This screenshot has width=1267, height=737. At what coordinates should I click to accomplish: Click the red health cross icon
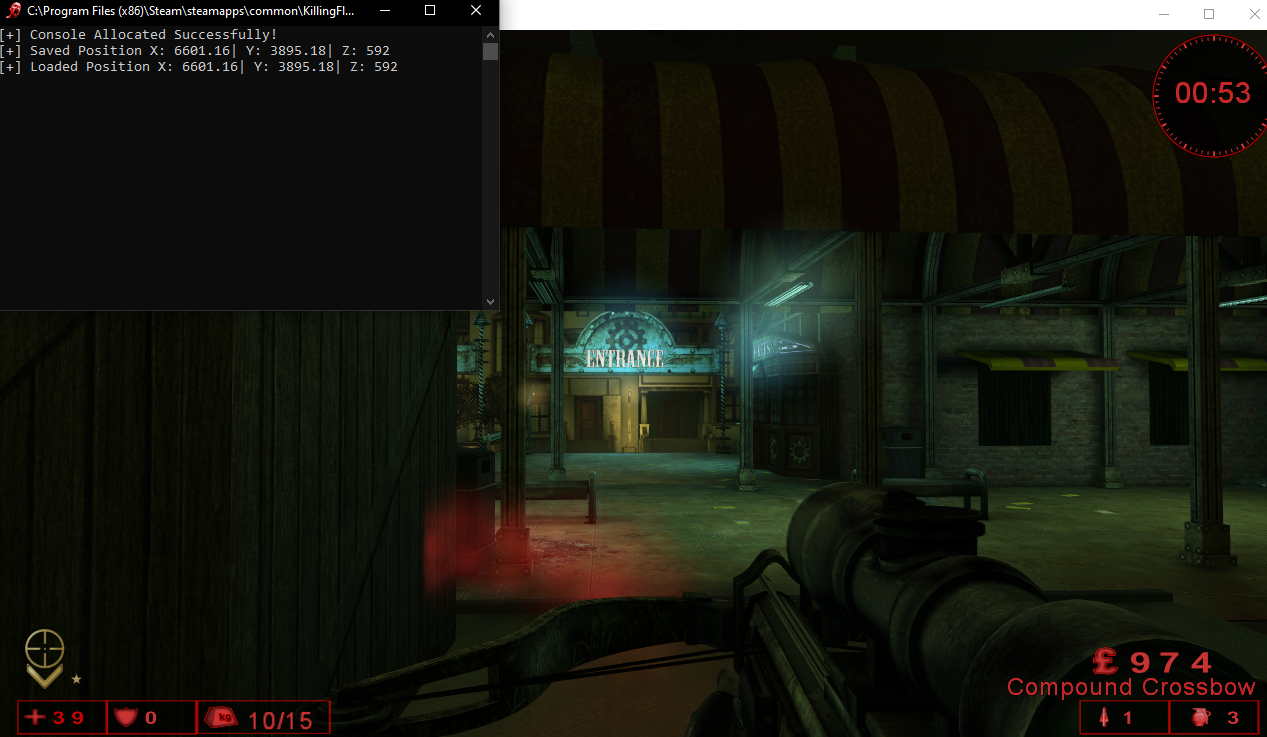pyautogui.click(x=36, y=717)
